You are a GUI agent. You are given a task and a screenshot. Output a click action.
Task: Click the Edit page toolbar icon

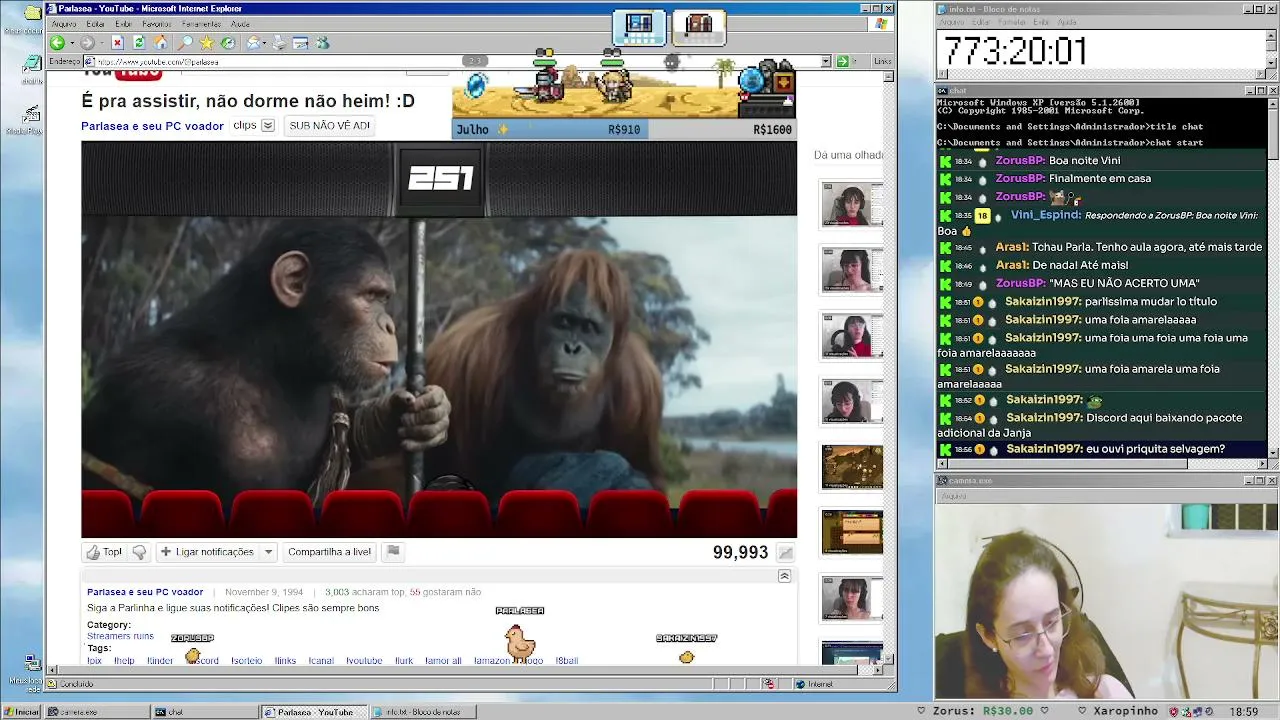[x=300, y=43]
